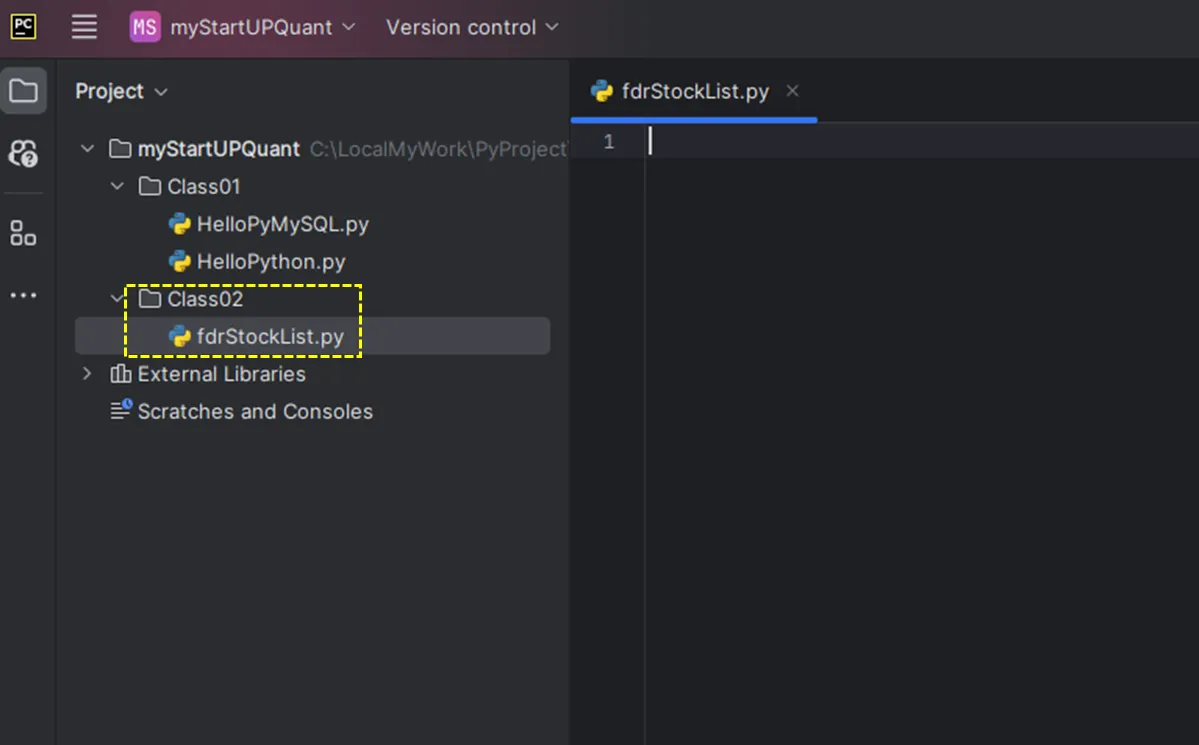
Task: Open the Project view selector dropdown
Action: 121,92
